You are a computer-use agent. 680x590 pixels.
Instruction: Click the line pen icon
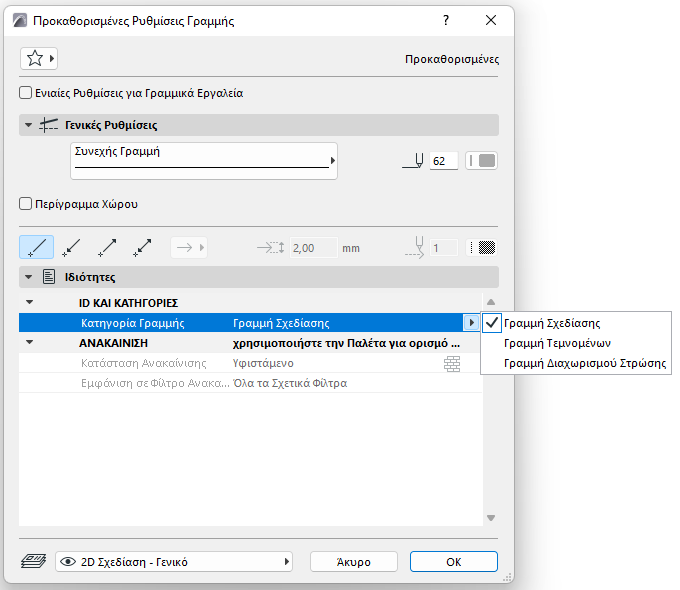click(413, 161)
